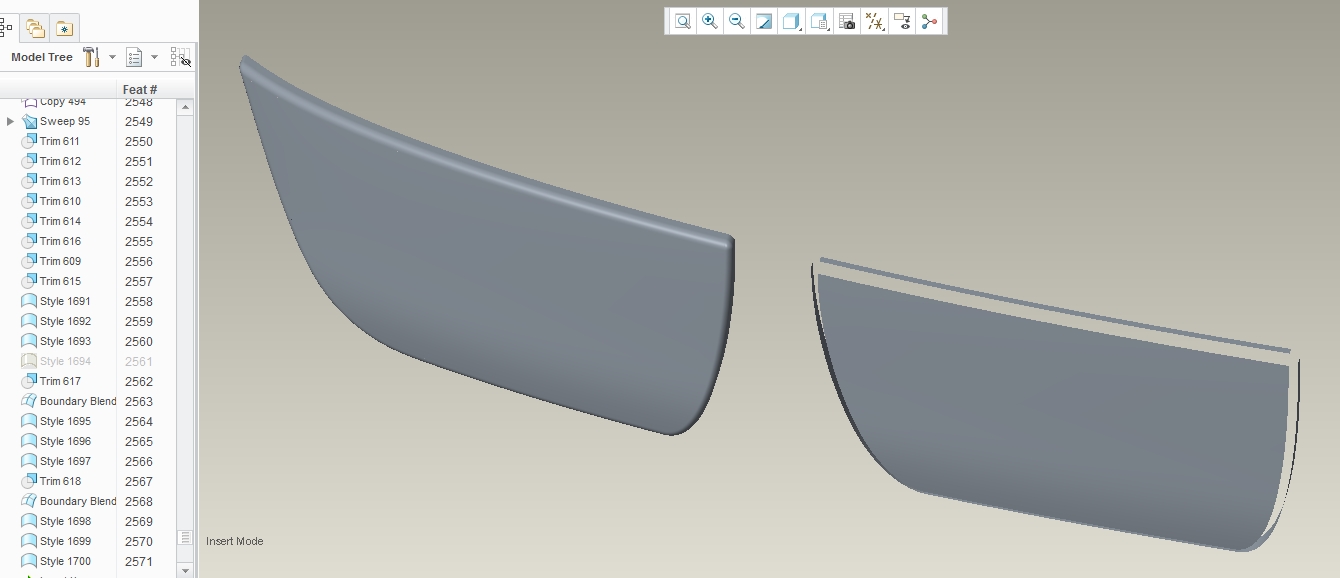
Task: Open the Show dropdown arrow beside document icon
Action: click(154, 57)
